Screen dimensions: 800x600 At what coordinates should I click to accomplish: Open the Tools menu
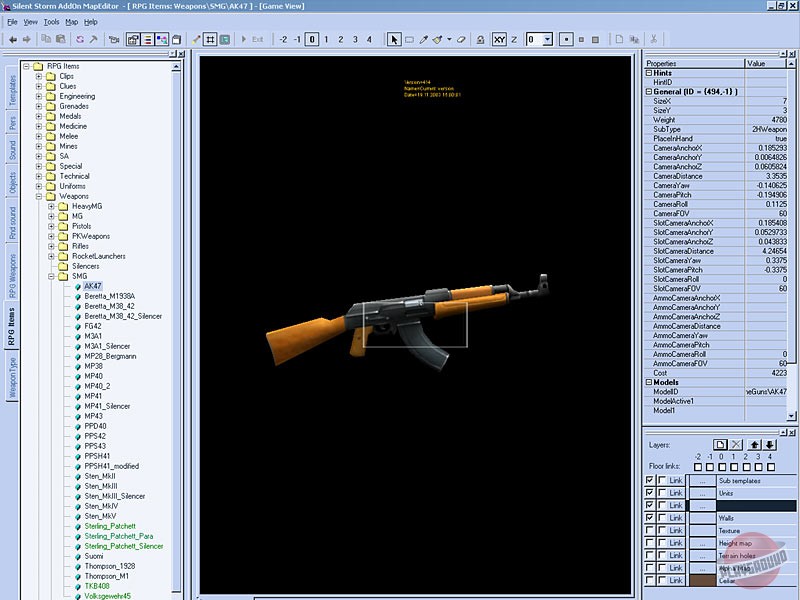51,21
